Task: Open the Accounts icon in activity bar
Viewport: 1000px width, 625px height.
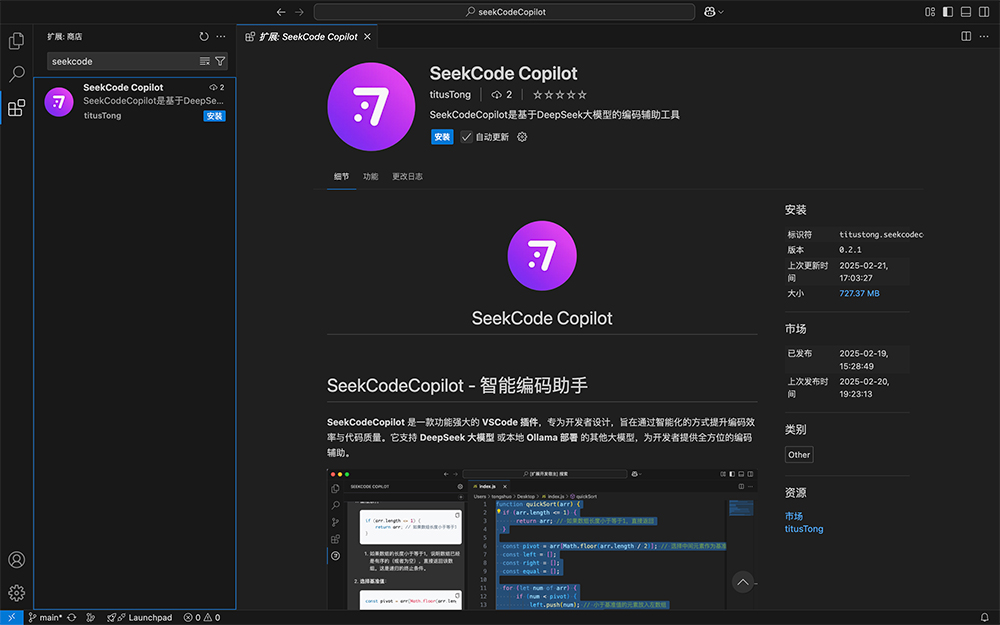Action: tap(16, 560)
